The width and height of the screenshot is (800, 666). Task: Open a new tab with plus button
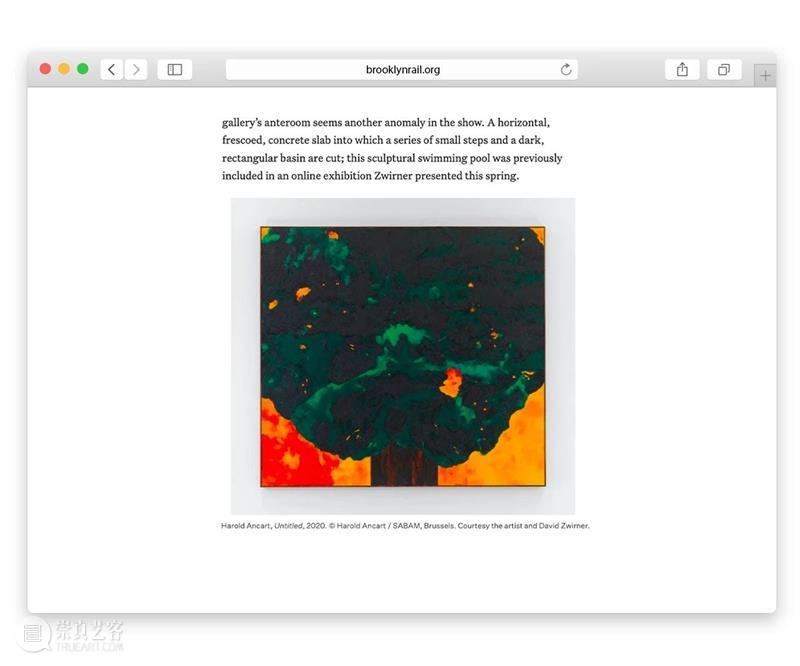[x=765, y=76]
